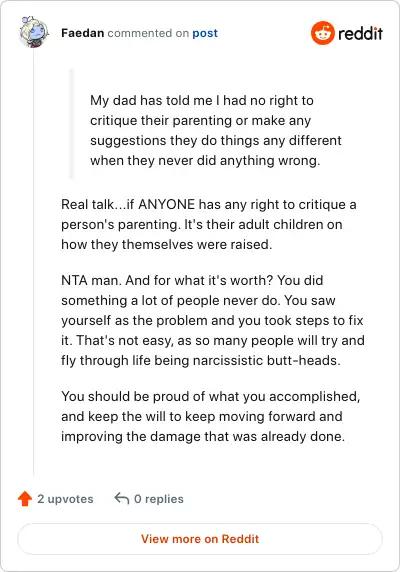400x572 pixels.
Task: Open the "0 replies" count
Action: pos(159,499)
